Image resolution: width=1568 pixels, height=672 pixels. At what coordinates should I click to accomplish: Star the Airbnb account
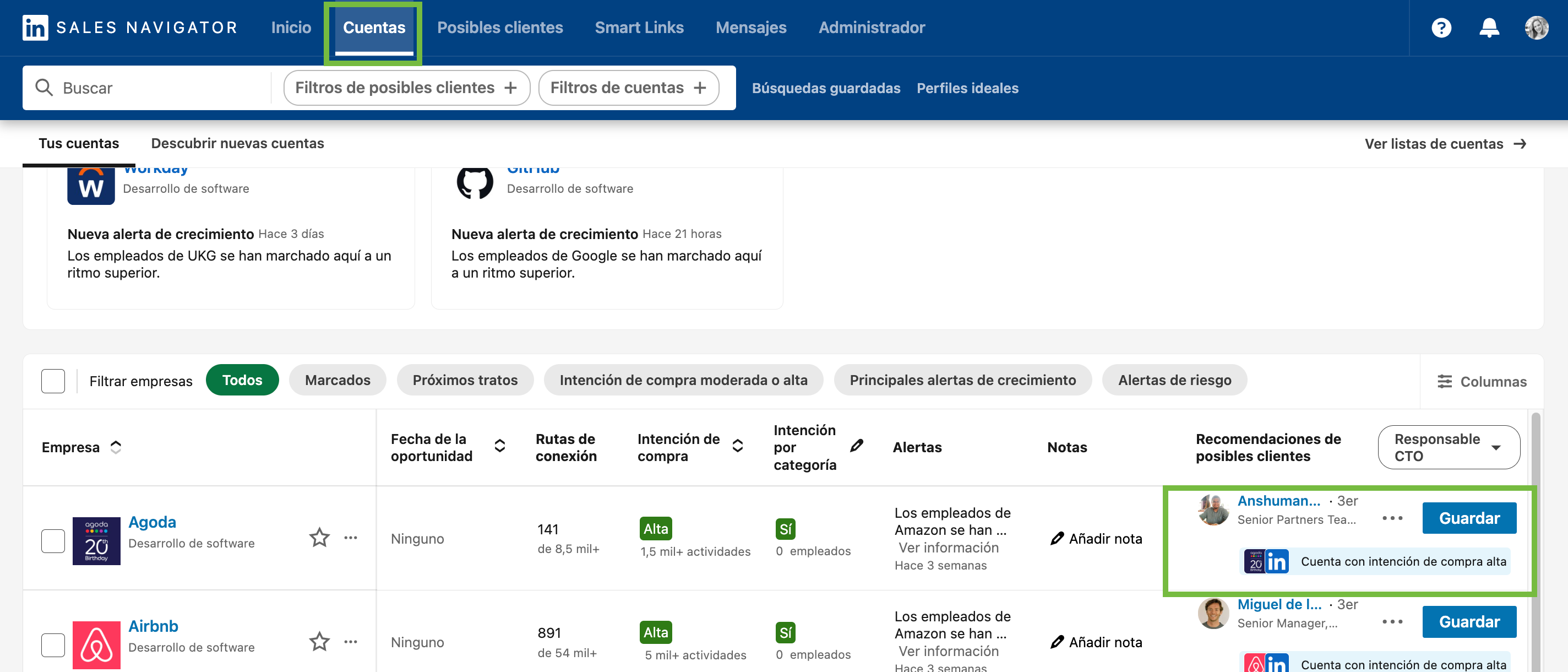319,641
